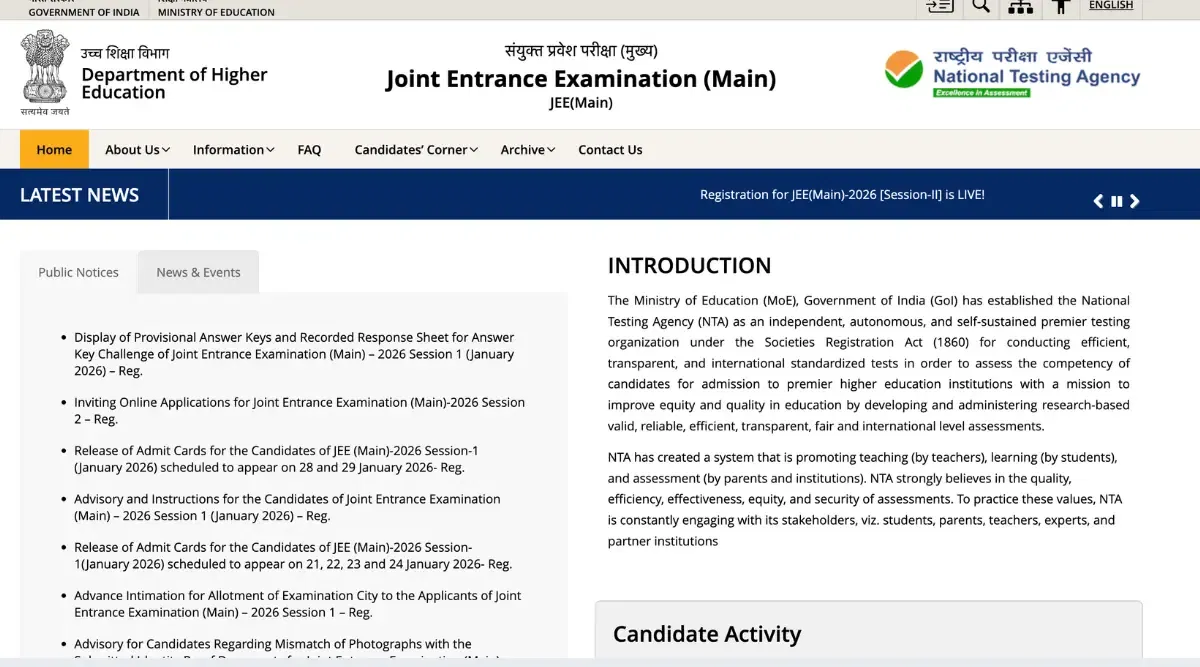Pause the scrolling latest news ticker

1116,200
